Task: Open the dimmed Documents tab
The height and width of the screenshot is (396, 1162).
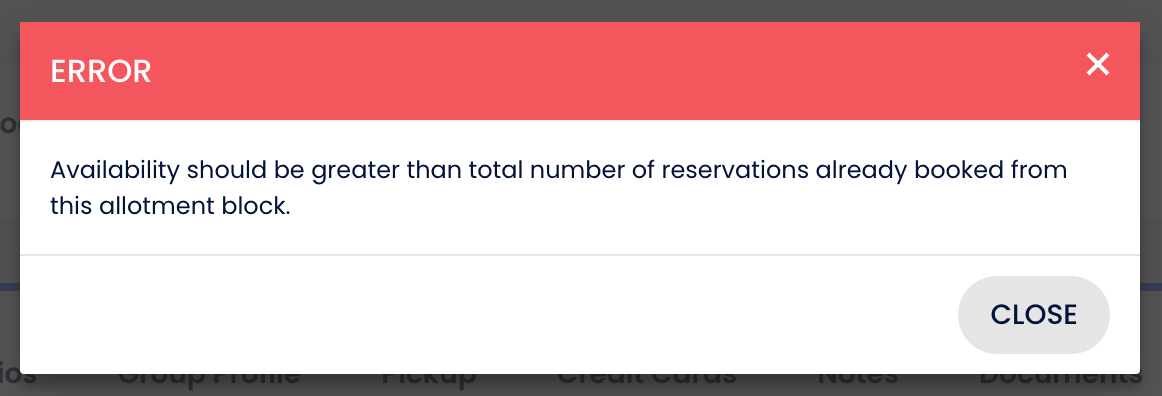Action: tap(1060, 380)
